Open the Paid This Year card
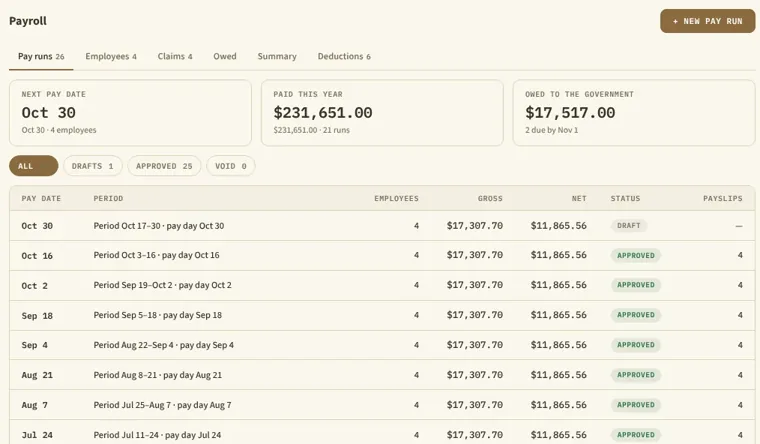760x444 pixels. [x=382, y=112]
